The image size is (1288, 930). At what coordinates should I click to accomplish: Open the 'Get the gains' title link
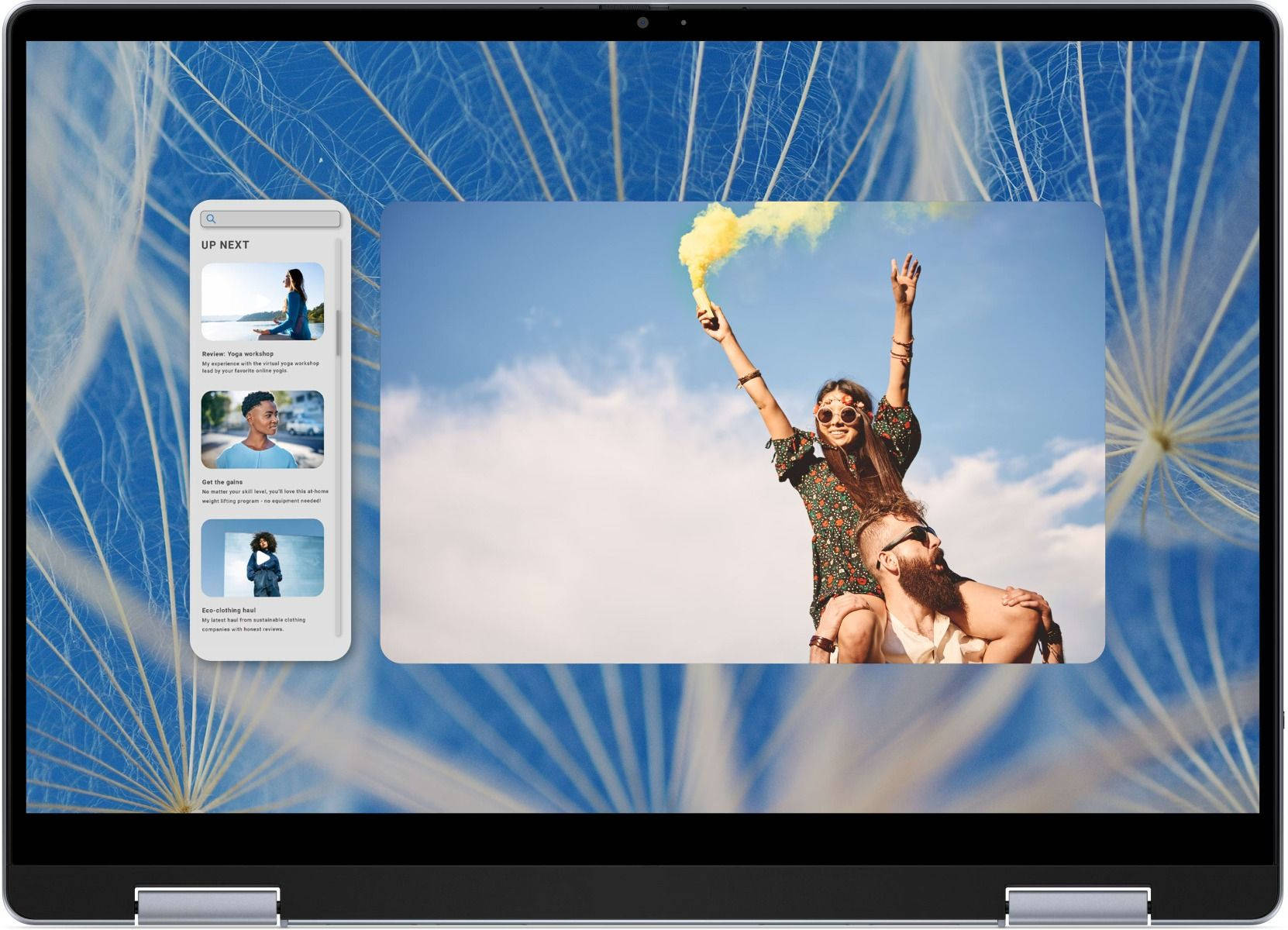point(222,482)
